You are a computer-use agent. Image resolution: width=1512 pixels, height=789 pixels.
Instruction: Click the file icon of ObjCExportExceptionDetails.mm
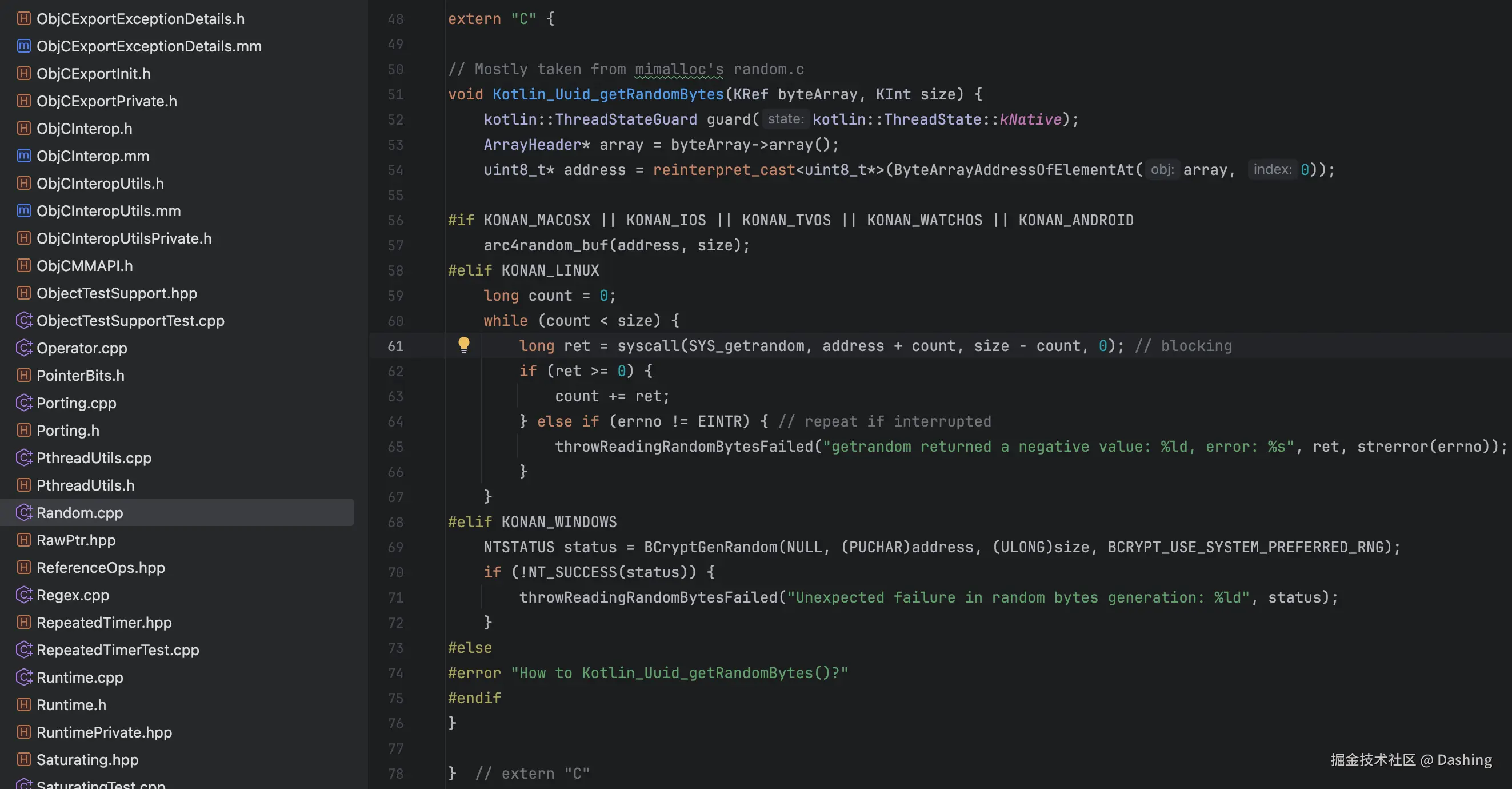click(x=23, y=46)
